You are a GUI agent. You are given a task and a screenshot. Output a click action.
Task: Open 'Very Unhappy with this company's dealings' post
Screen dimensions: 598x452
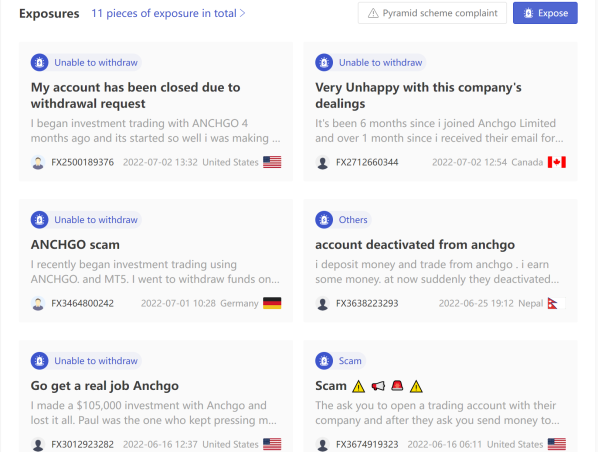[x=418, y=95]
